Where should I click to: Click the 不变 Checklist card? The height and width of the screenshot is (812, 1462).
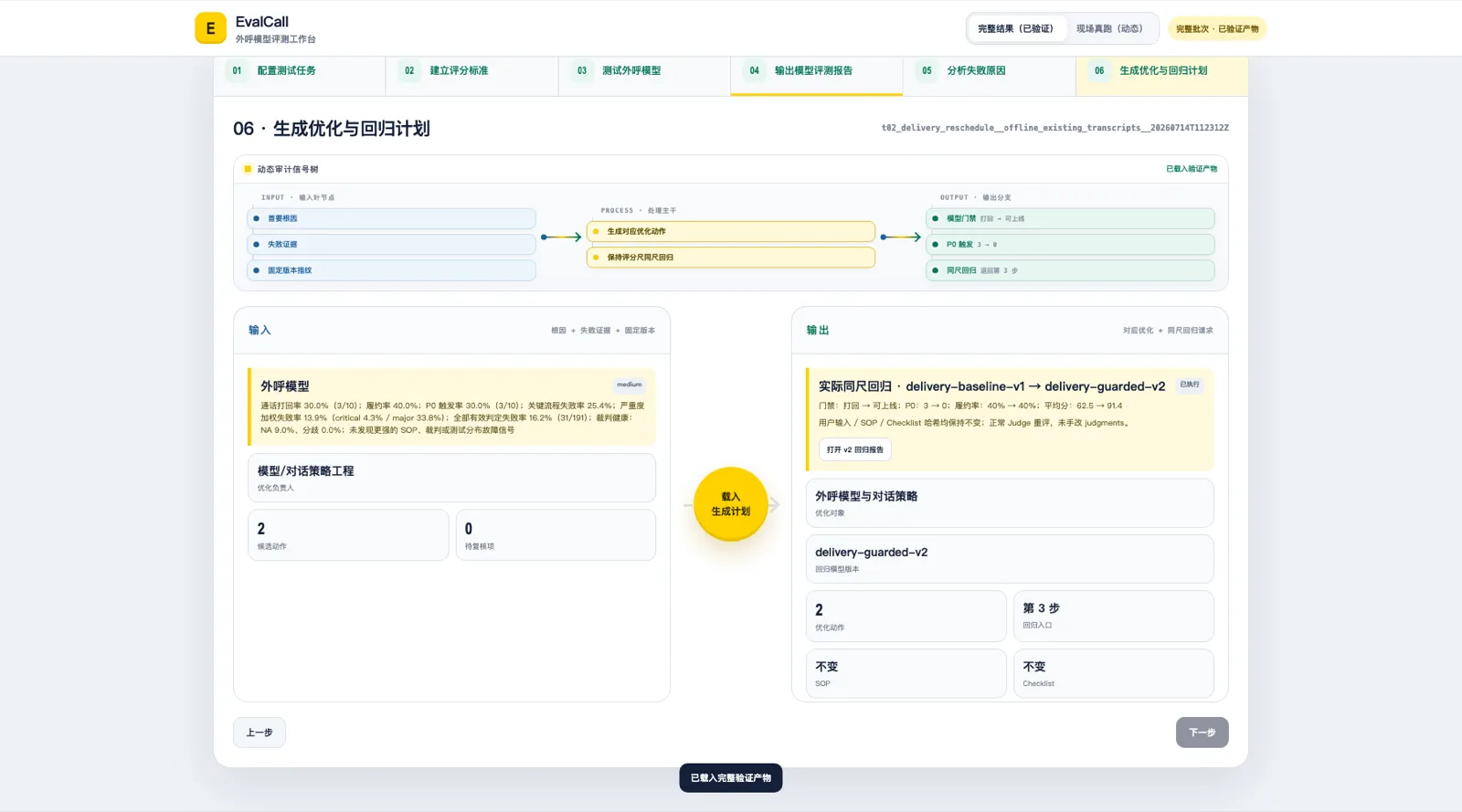tap(1114, 674)
